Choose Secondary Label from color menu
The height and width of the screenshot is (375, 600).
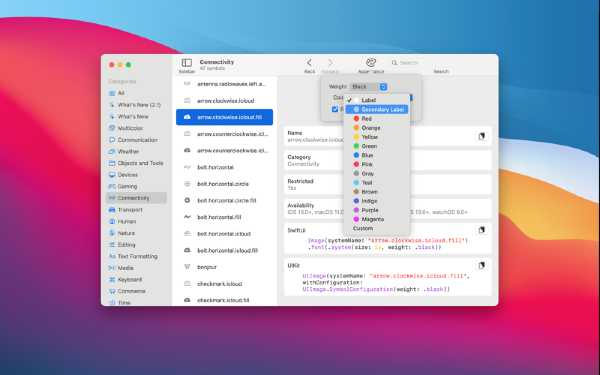pyautogui.click(x=377, y=109)
